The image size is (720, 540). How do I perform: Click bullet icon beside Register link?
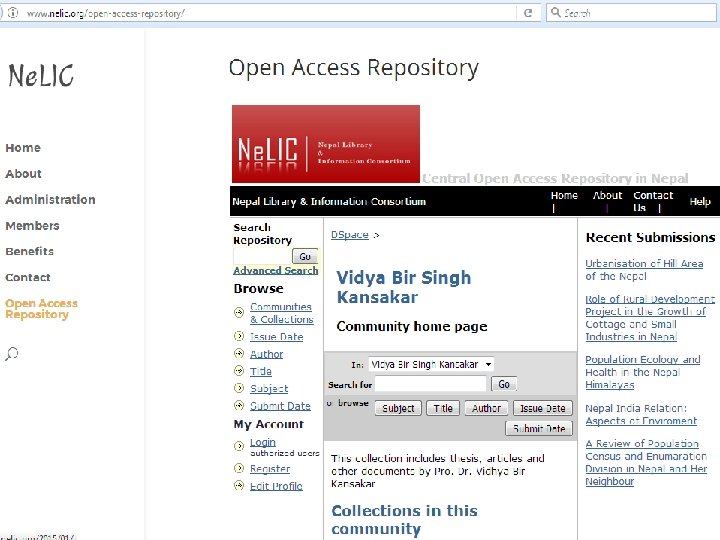pyautogui.click(x=239, y=468)
